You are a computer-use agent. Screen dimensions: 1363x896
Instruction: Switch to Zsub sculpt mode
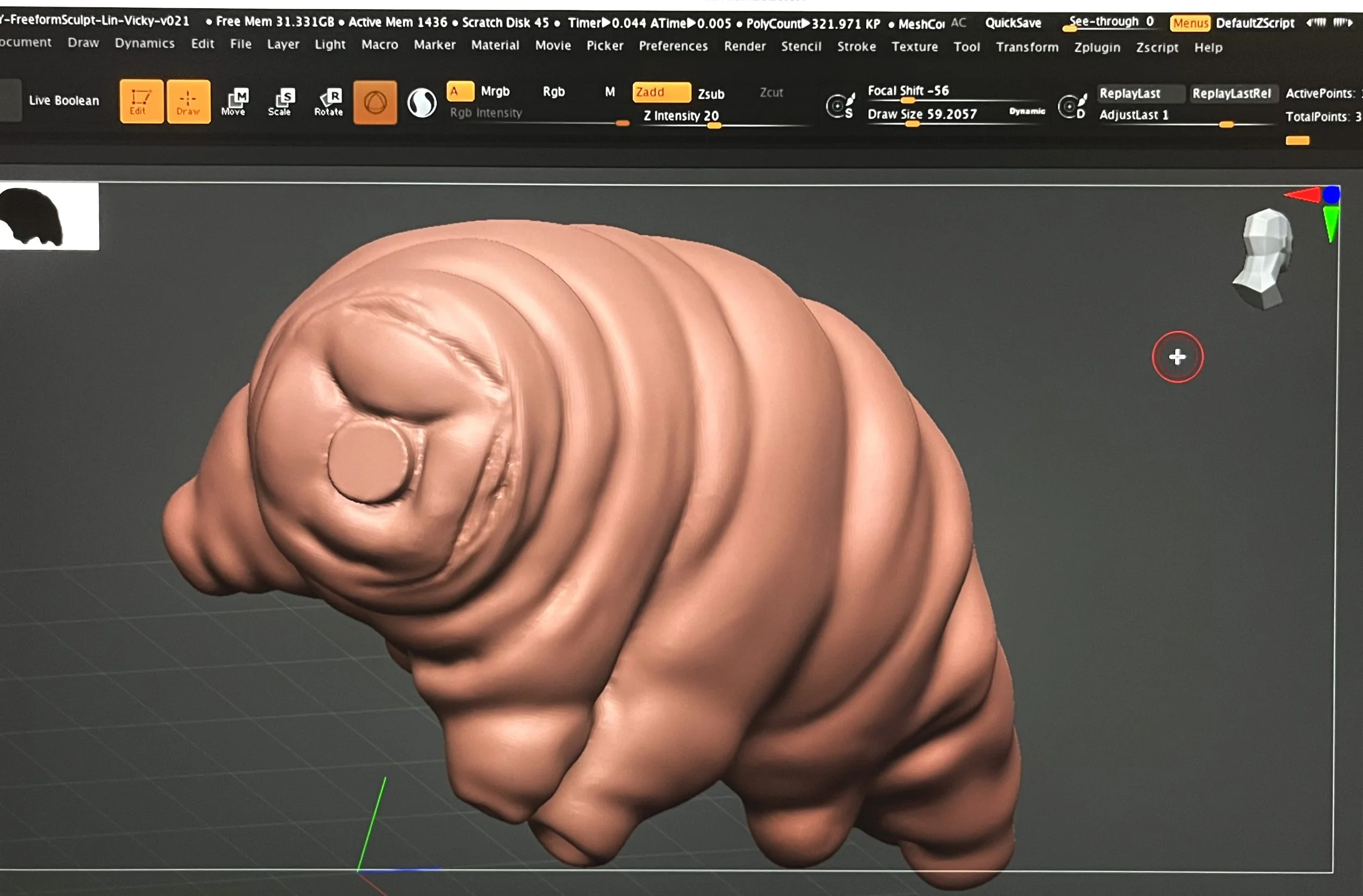711,94
